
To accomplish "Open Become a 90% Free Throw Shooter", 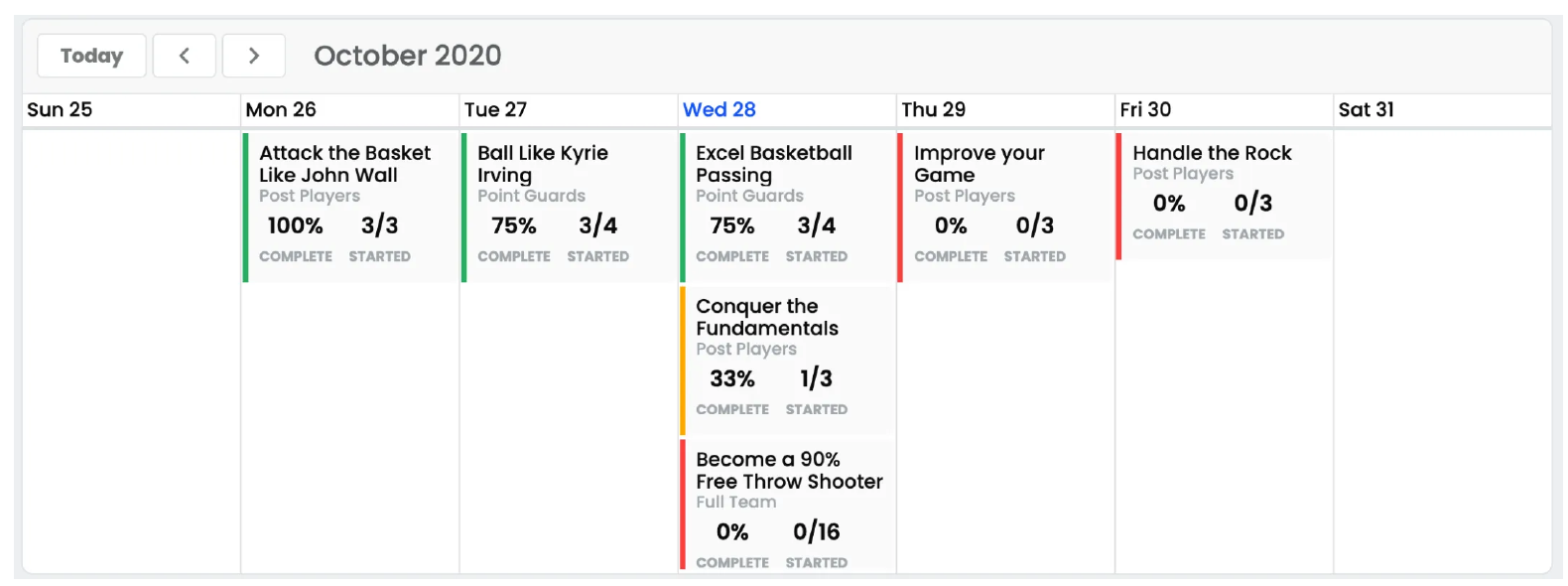I will pyautogui.click(x=788, y=470).
